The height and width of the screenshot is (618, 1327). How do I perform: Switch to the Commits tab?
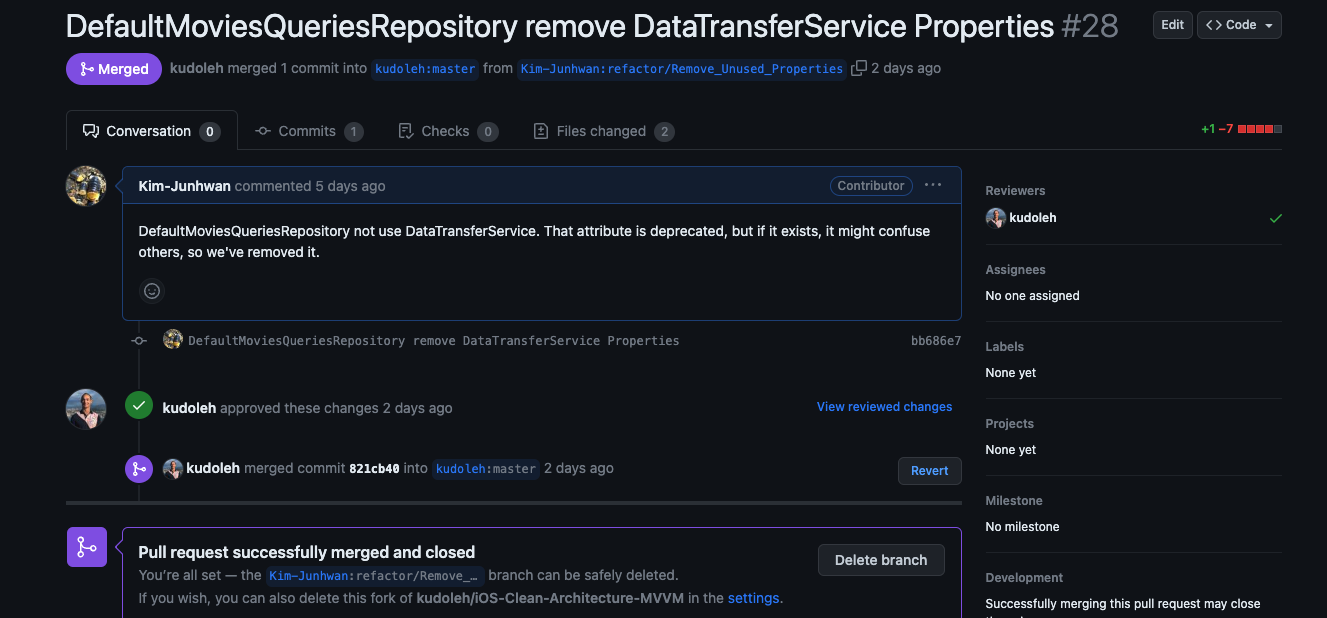(309, 131)
